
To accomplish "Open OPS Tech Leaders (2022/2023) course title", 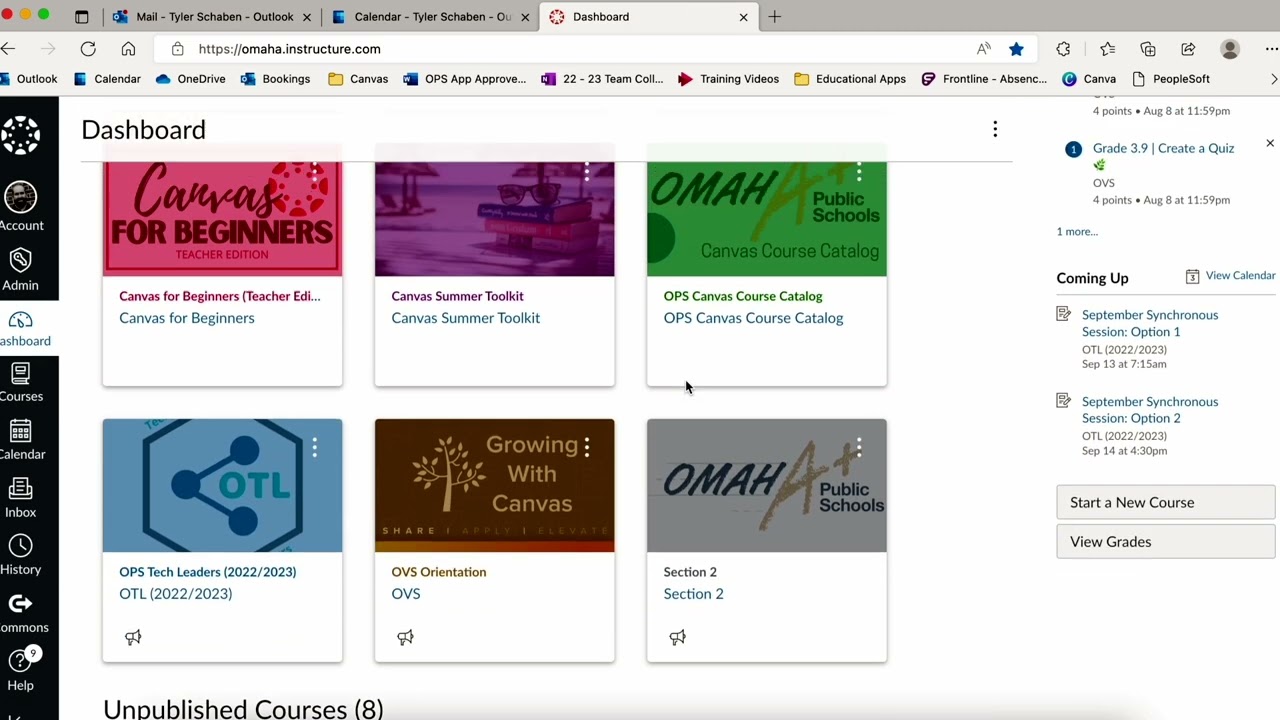I will tap(207, 572).
